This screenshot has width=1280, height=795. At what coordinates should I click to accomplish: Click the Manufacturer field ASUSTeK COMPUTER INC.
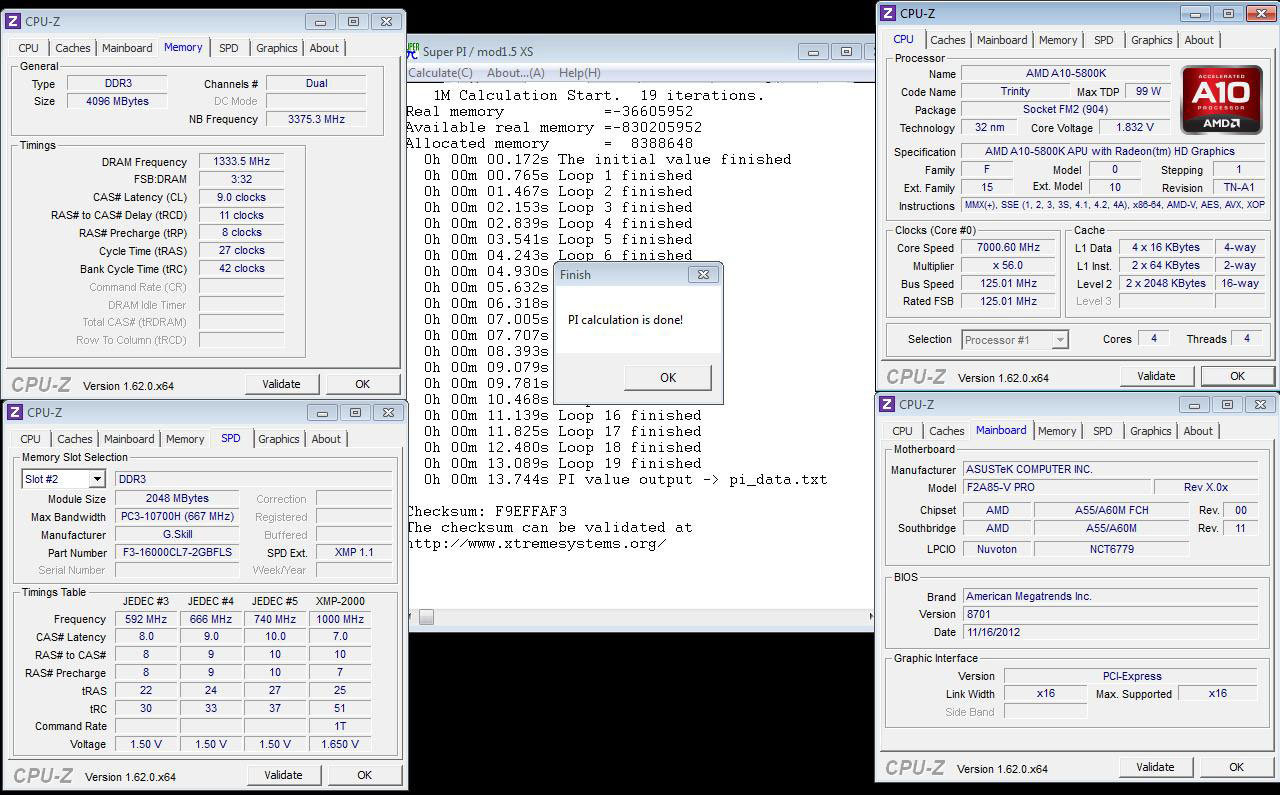pyautogui.click(x=1110, y=470)
